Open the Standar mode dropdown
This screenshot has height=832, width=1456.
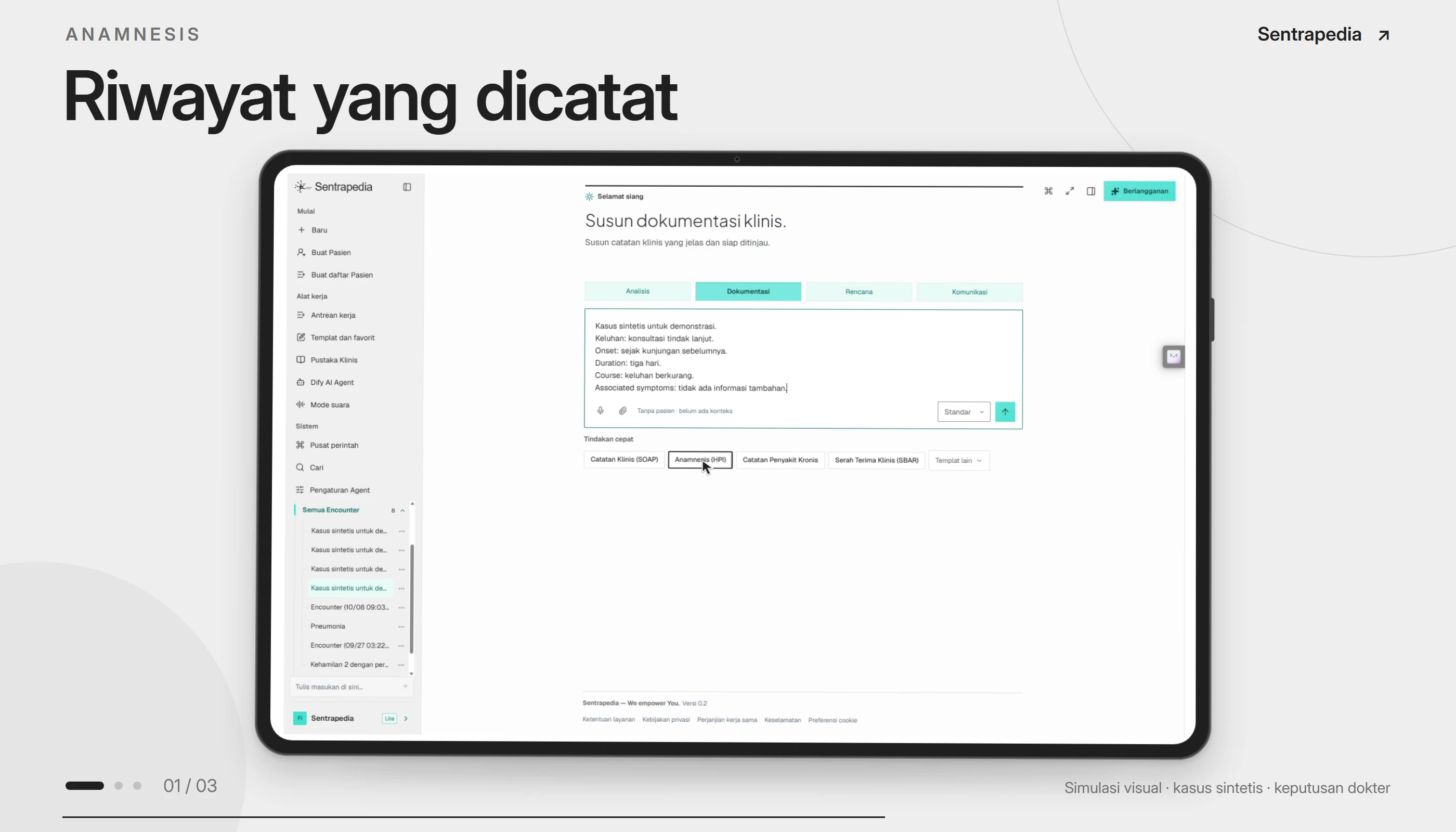tap(964, 411)
